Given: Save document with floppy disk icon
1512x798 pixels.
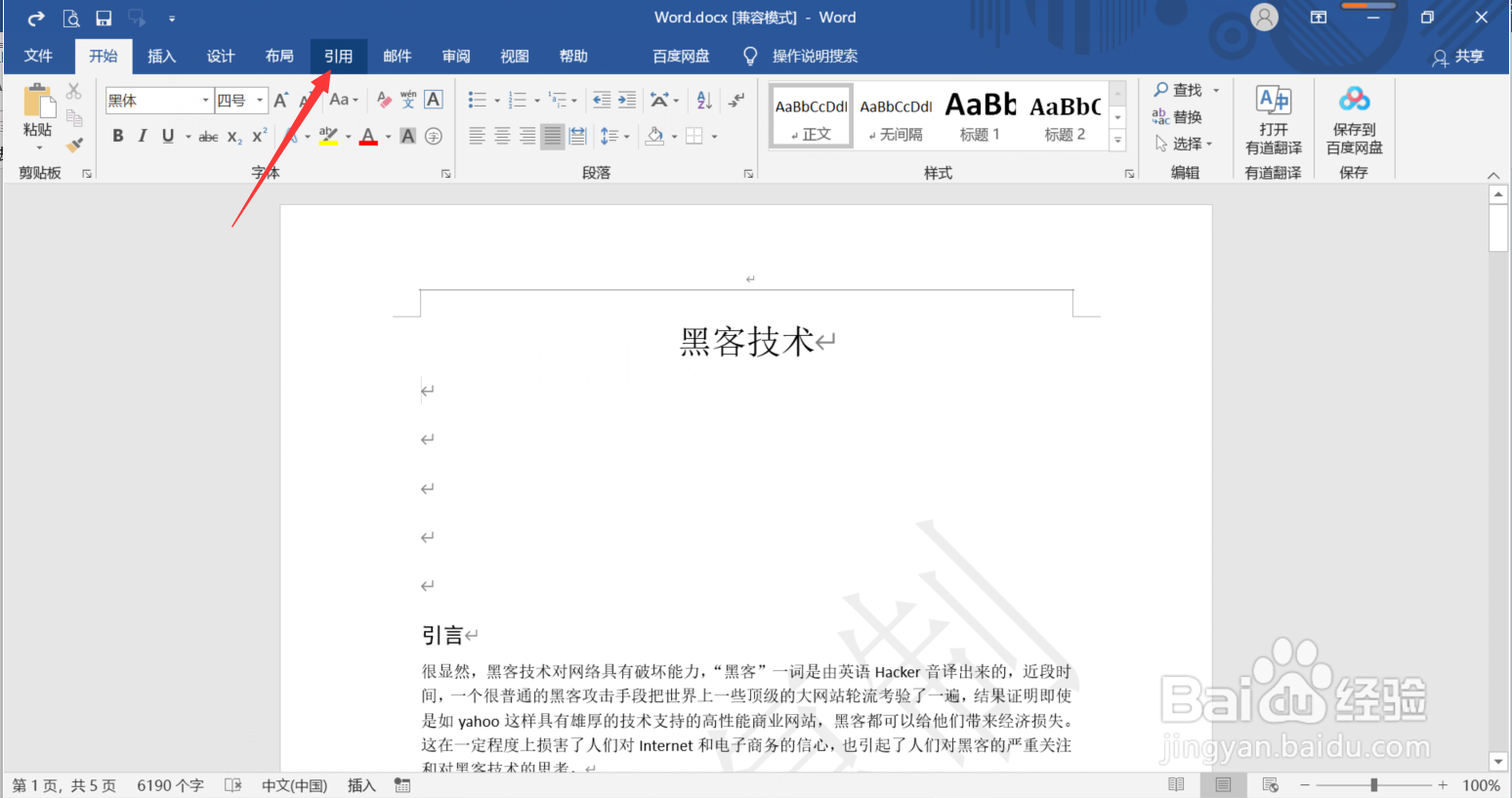Looking at the screenshot, I should tap(104, 18).
